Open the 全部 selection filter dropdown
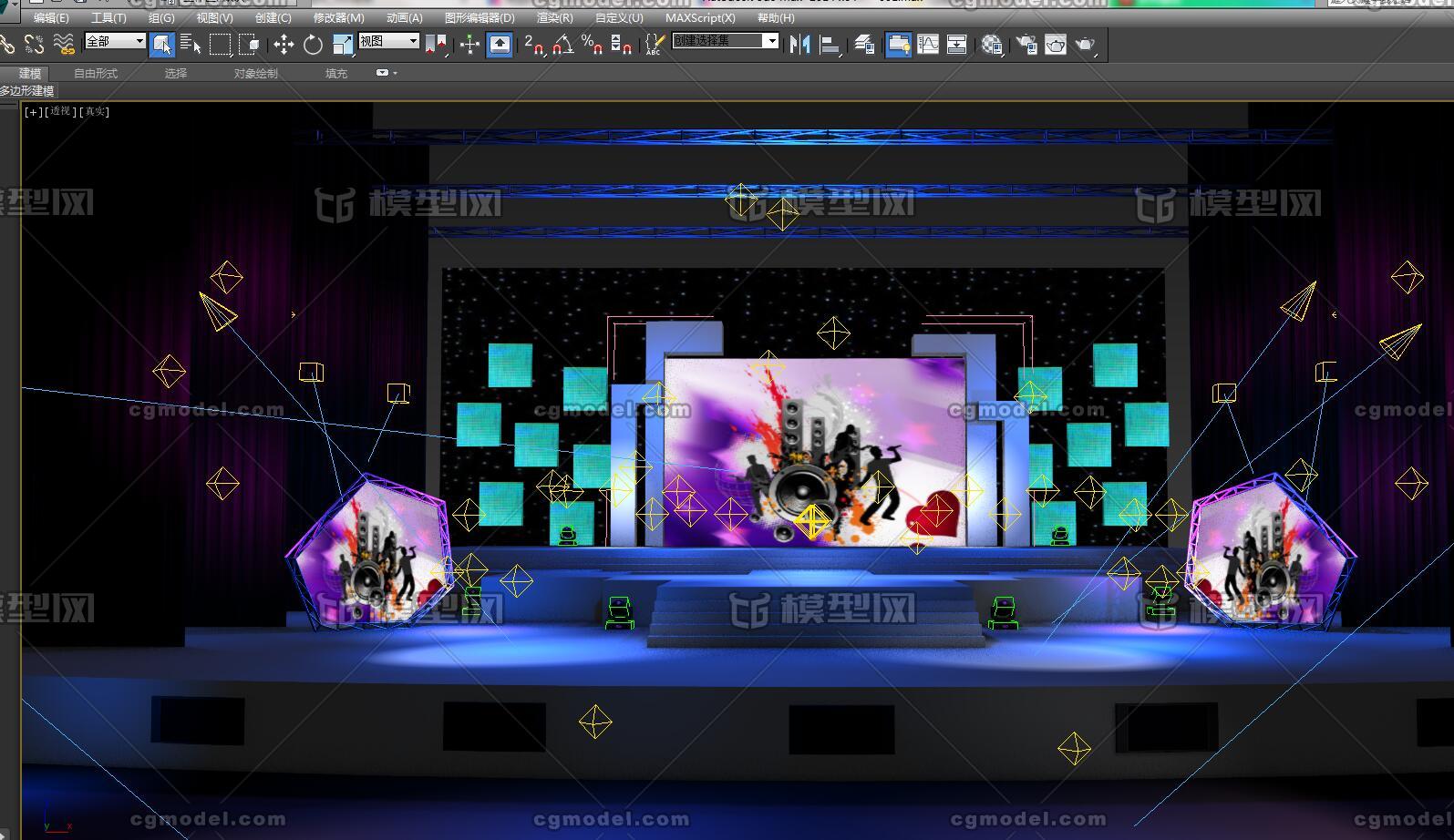 click(x=115, y=41)
